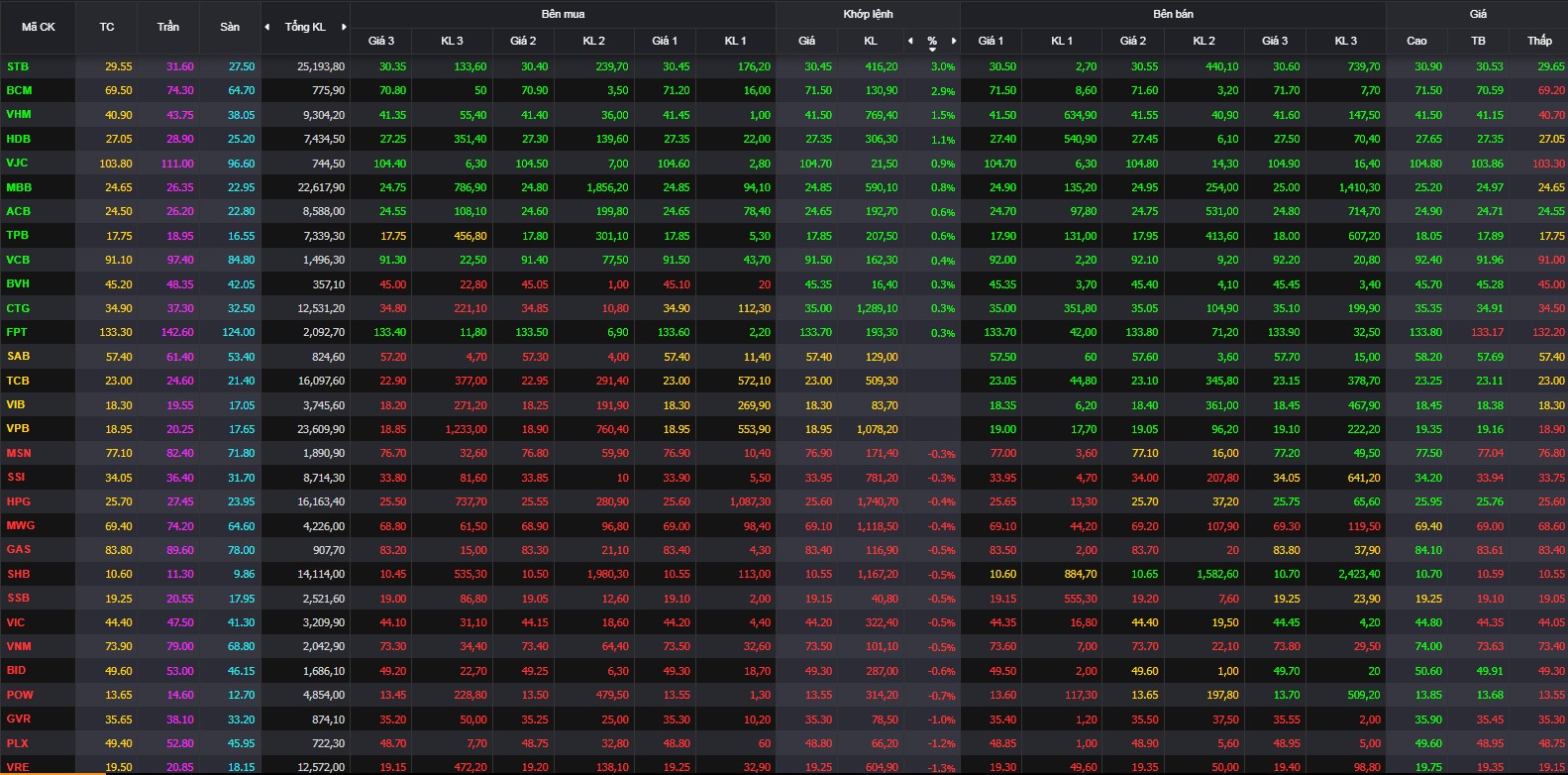1568x775 pixels.
Task: Open the FPT stock symbol
Action: point(17,332)
